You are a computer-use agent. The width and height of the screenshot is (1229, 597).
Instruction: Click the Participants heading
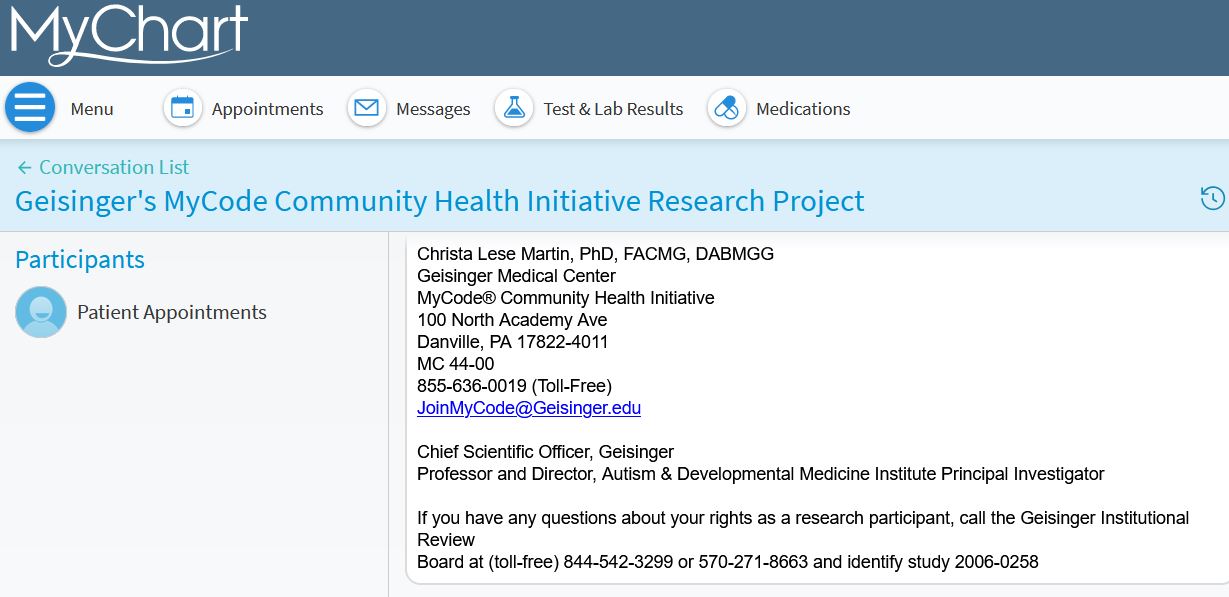80,260
